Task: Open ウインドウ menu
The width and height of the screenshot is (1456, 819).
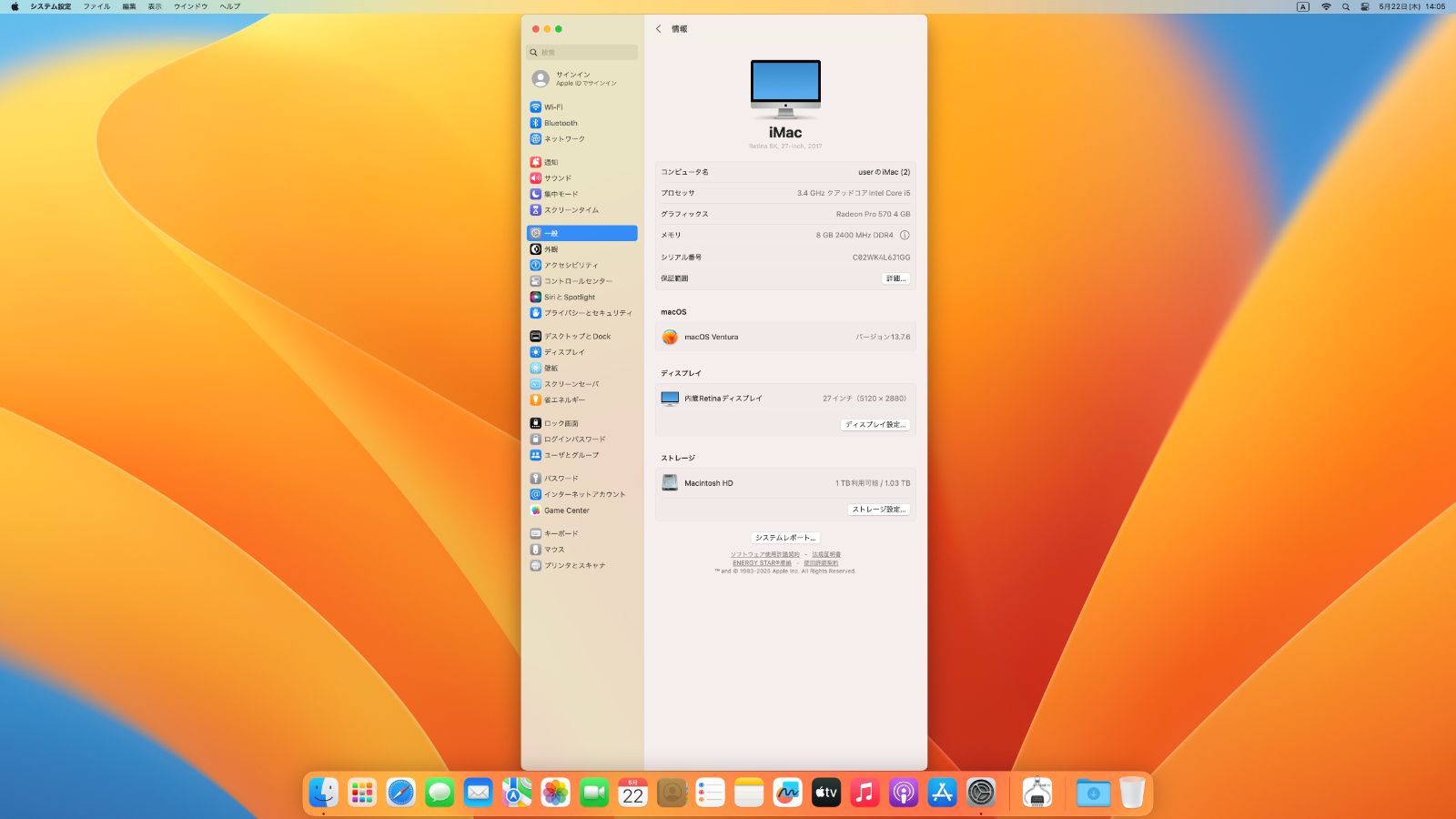Action: pos(190,6)
